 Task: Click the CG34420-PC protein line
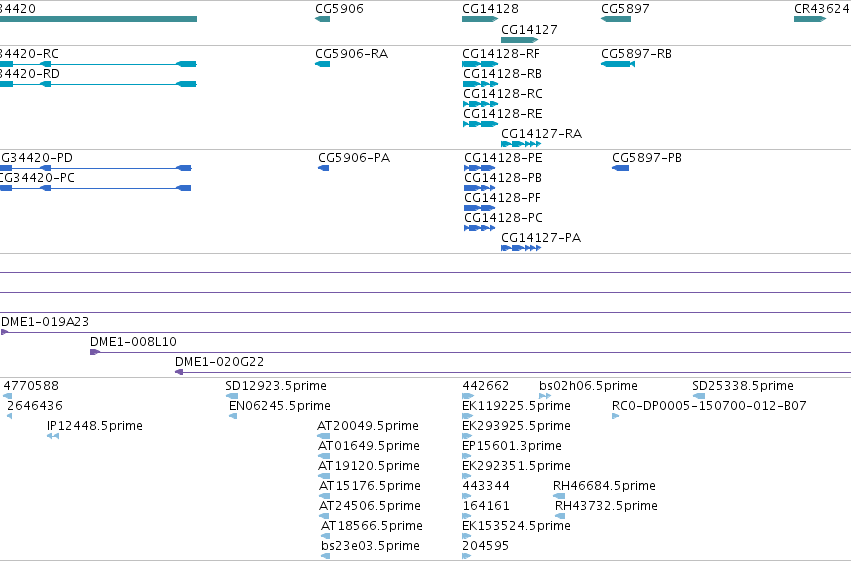pyautogui.click(x=96, y=188)
